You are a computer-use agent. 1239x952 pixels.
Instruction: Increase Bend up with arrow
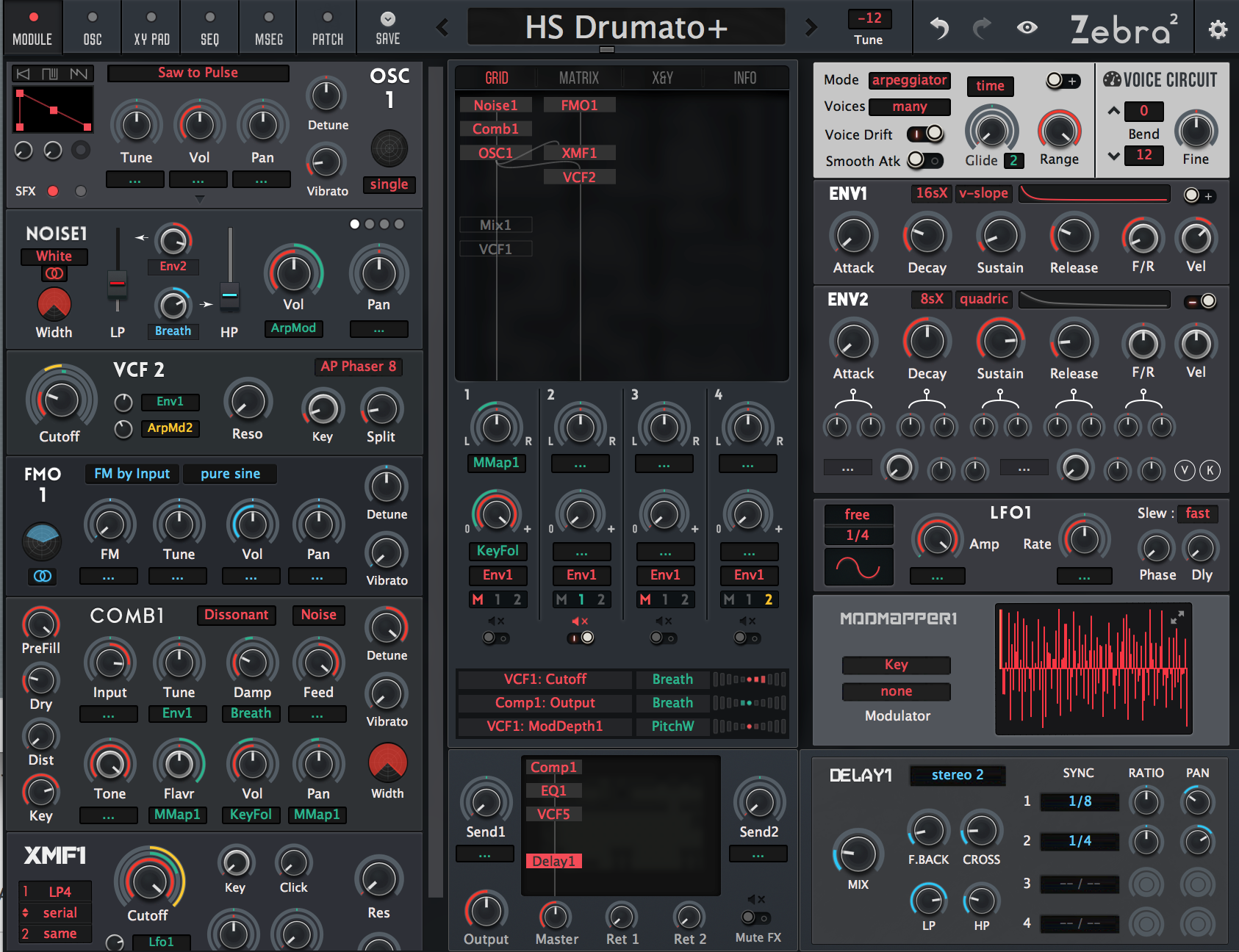tap(1114, 111)
